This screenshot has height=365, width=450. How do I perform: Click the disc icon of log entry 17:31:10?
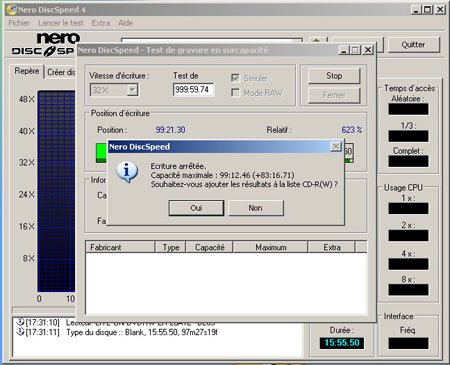[20, 322]
